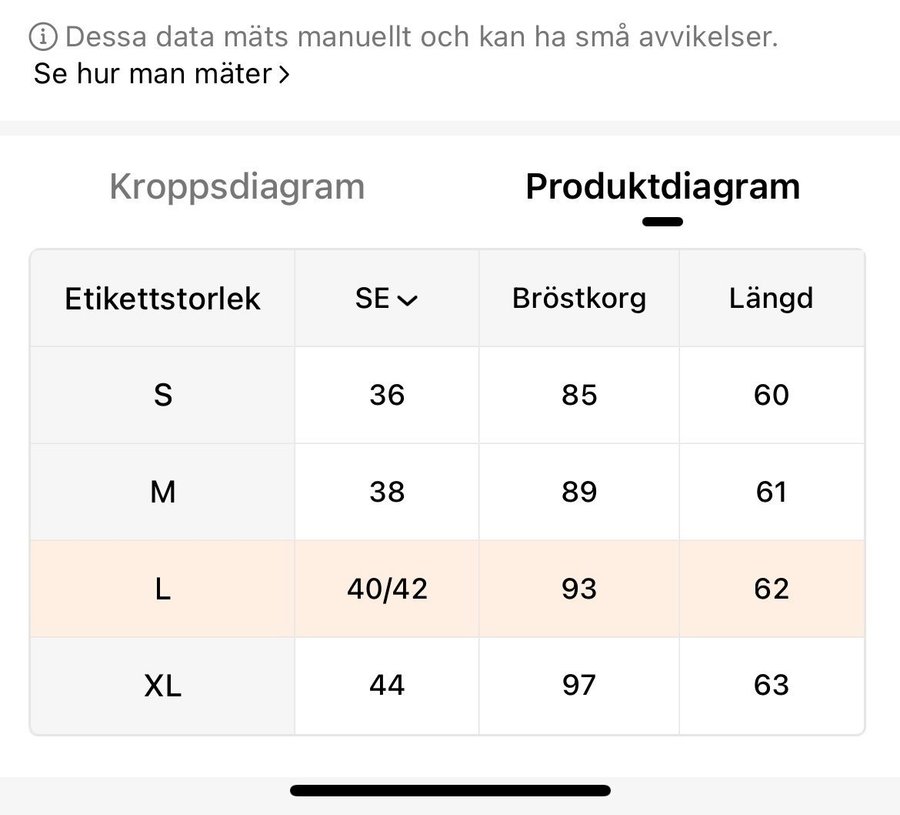Click the Bröstkorg value 93 cell
Image resolution: width=900 pixels, height=815 pixels.
pyautogui.click(x=579, y=589)
